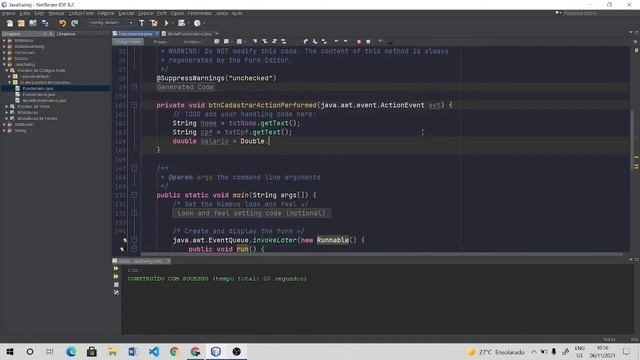Click the CONSTRUÍDO COM SUCESSO output line
The image size is (640, 360).
point(217,278)
